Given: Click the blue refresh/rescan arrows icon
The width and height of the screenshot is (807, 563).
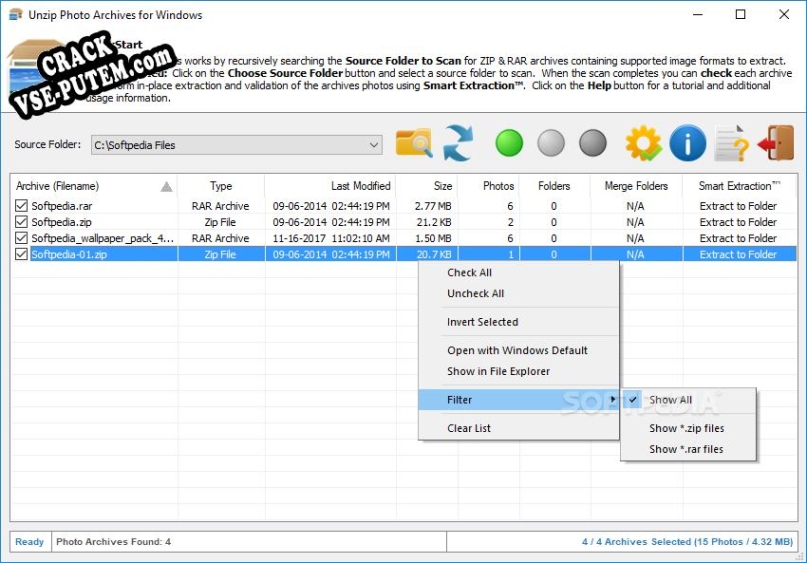Looking at the screenshot, I should coord(458,144).
